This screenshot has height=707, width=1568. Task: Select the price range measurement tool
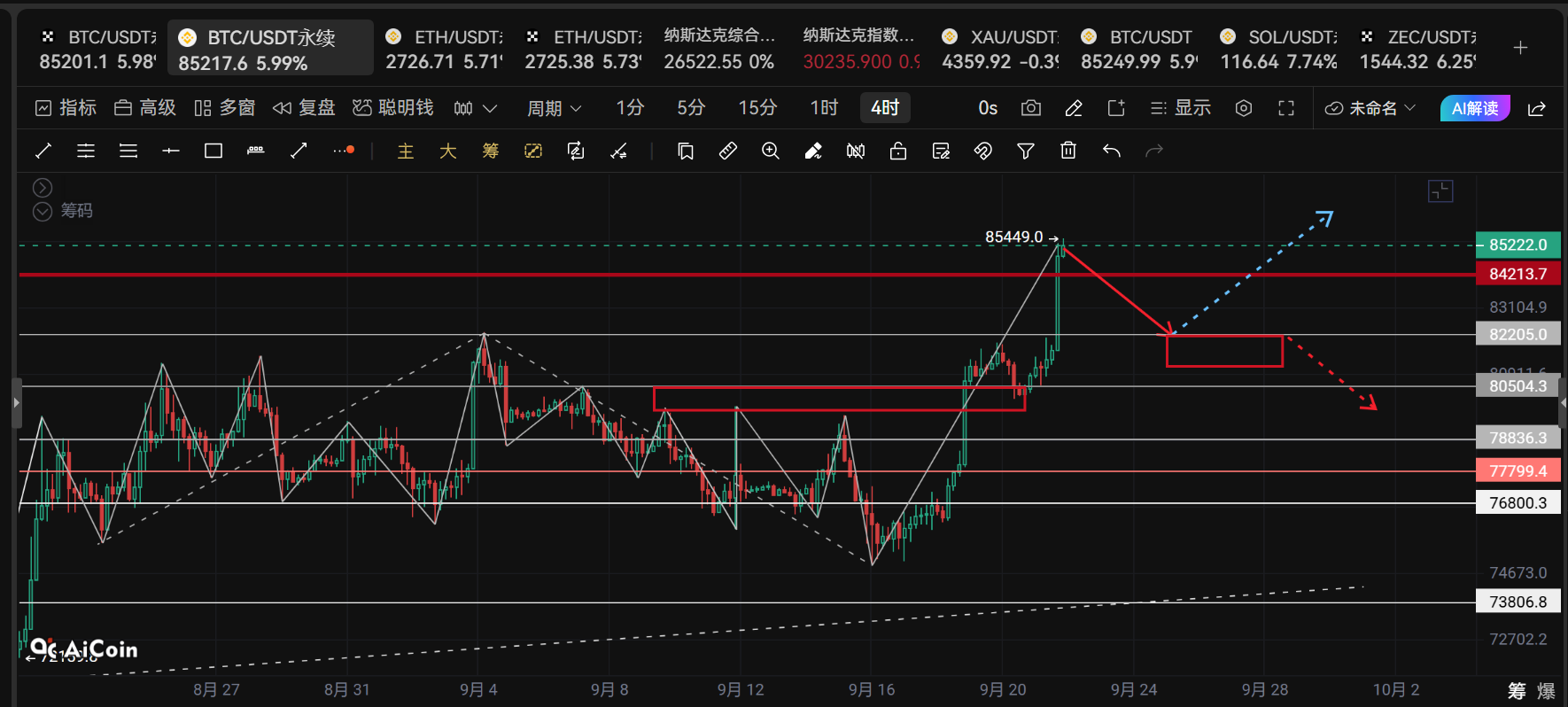pos(256,151)
